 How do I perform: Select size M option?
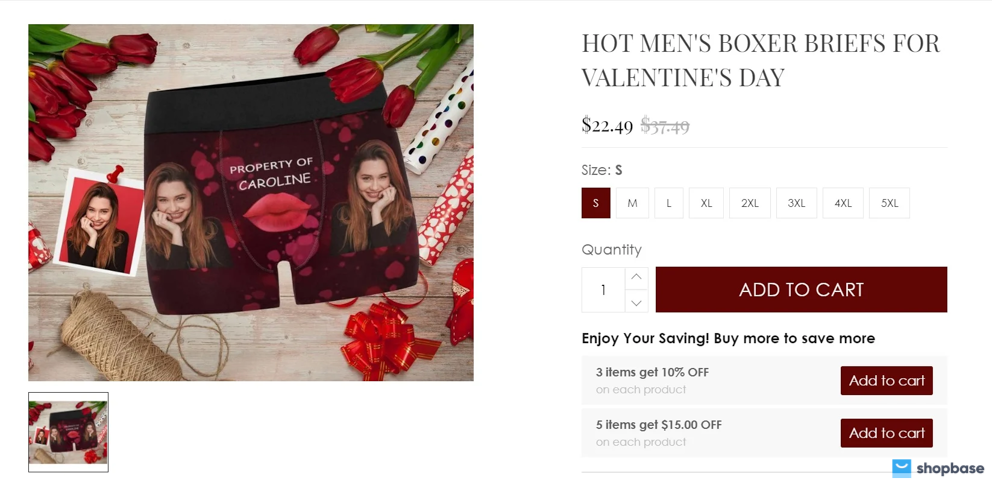pos(632,203)
